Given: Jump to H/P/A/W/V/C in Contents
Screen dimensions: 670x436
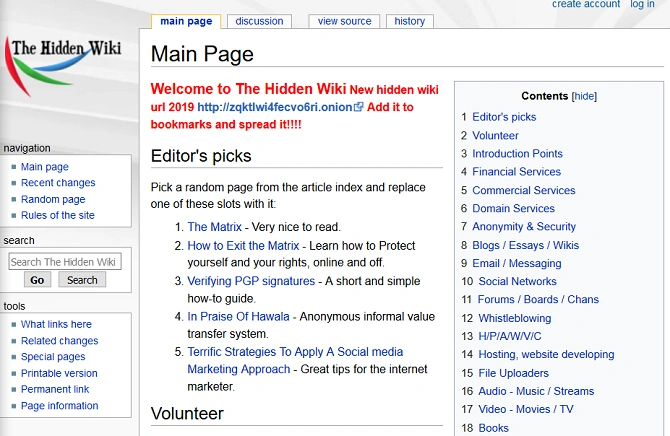Looking at the screenshot, I should (x=510, y=336).
